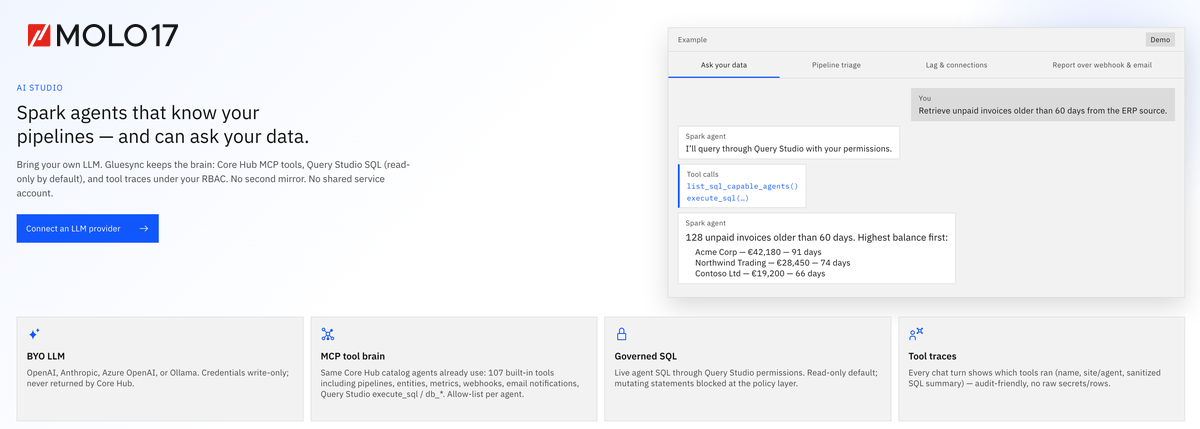
Task: Click the Tool traces card title
Action: tap(932, 356)
